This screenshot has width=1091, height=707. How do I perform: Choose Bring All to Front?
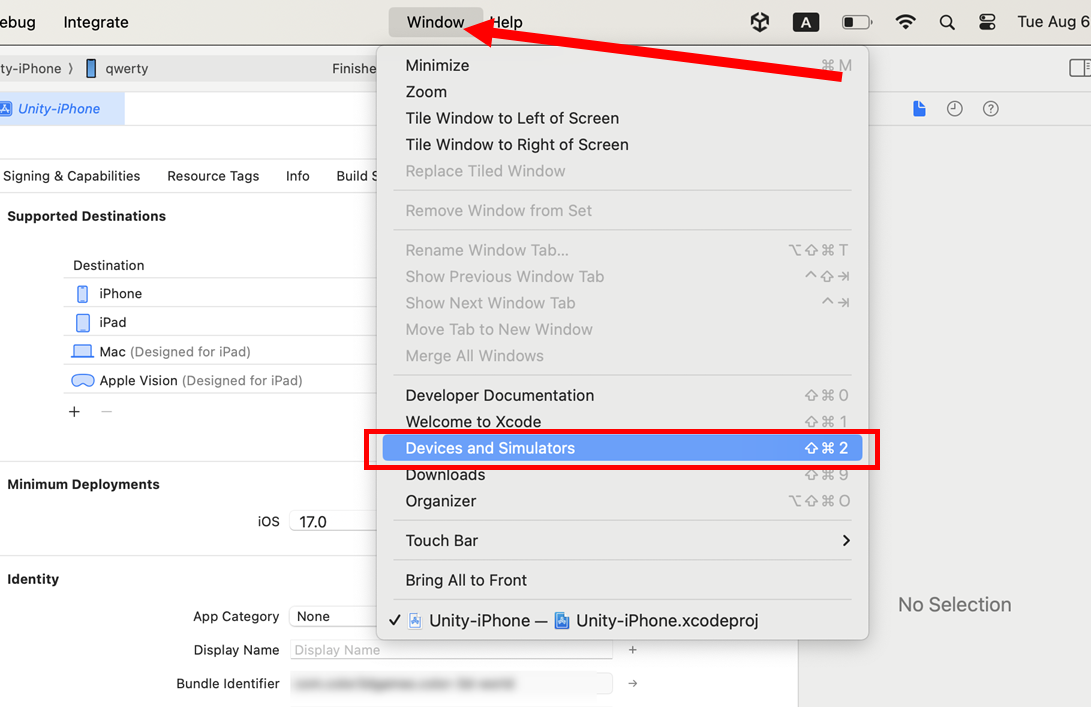[x=623, y=580]
